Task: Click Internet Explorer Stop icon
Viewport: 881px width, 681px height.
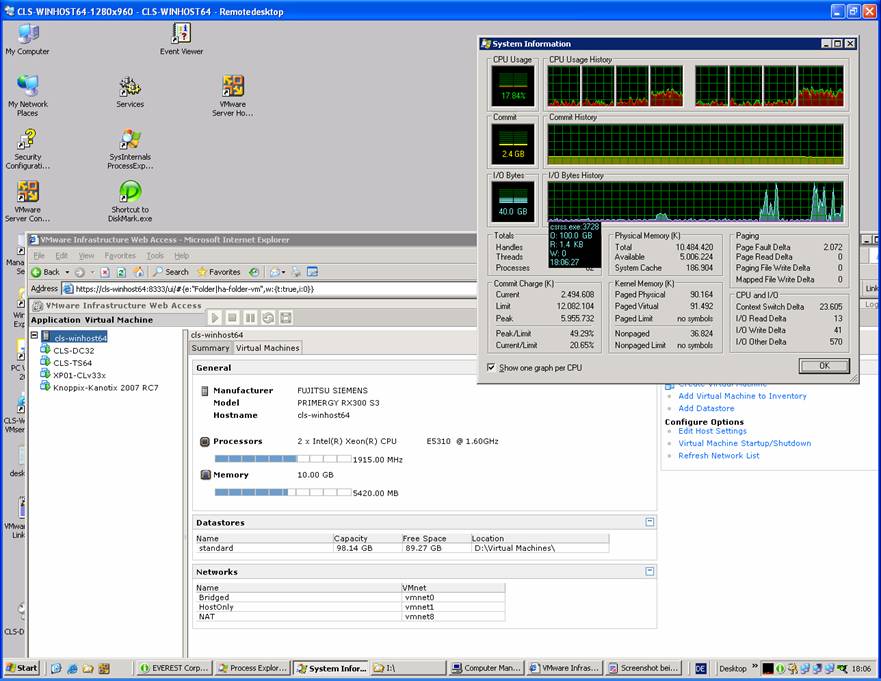Action: click(105, 272)
